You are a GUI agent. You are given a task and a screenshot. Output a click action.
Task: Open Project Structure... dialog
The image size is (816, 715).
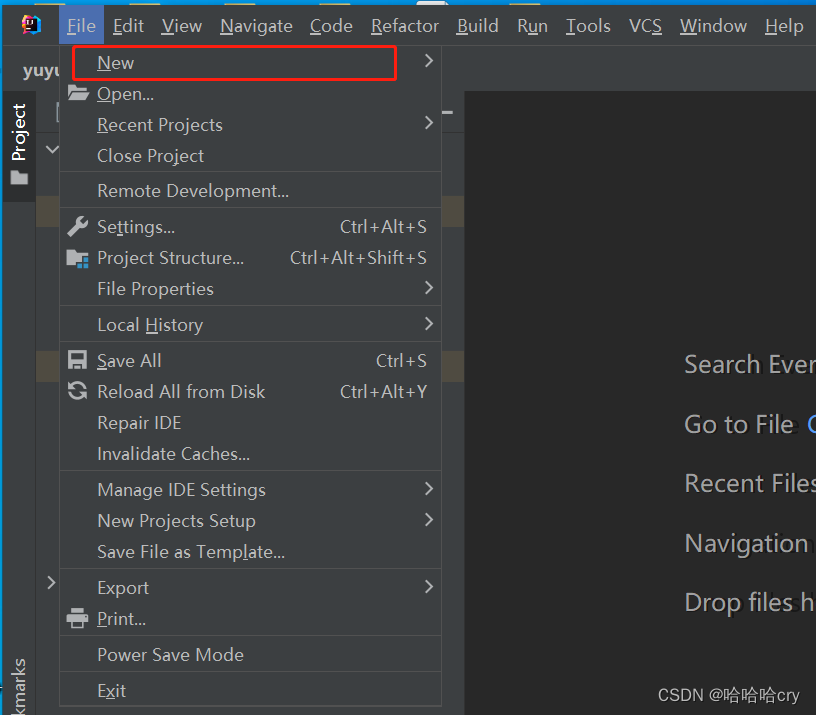[250, 258]
